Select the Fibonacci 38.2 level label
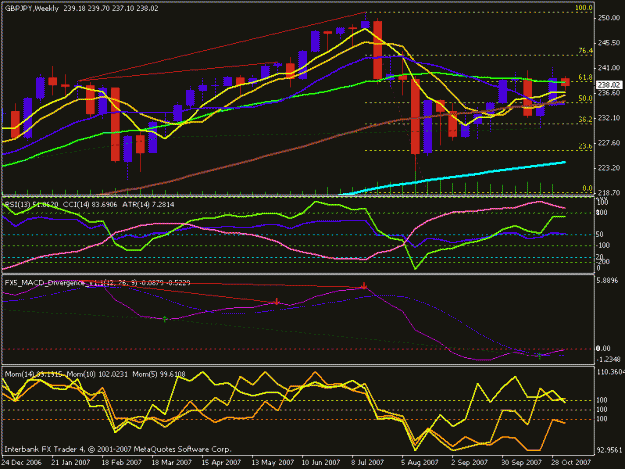The image size is (625, 469). pos(585,119)
